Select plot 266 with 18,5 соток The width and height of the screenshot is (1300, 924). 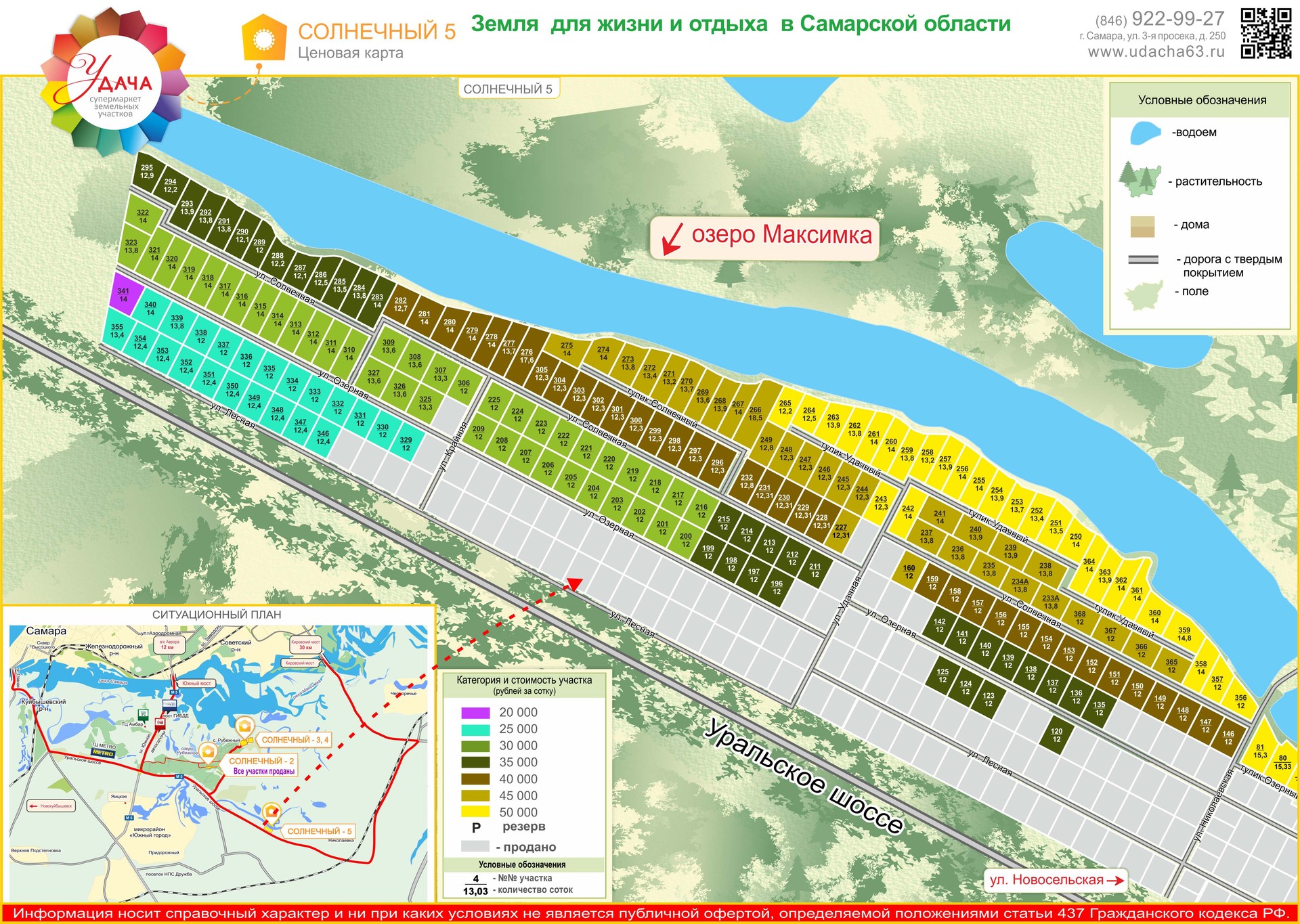pyautogui.click(x=755, y=413)
